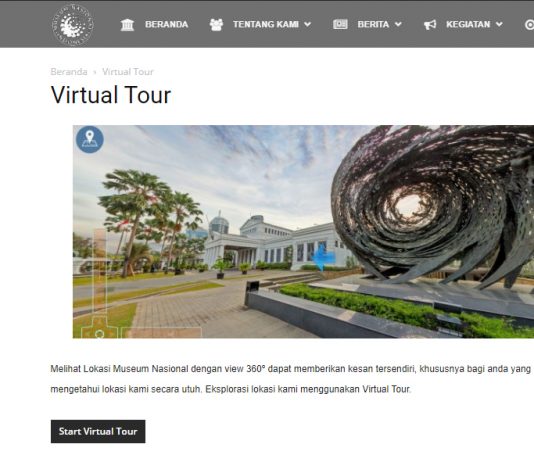Click the megaphone icon beside Kegiatan
The height and width of the screenshot is (462, 534).
(430, 25)
